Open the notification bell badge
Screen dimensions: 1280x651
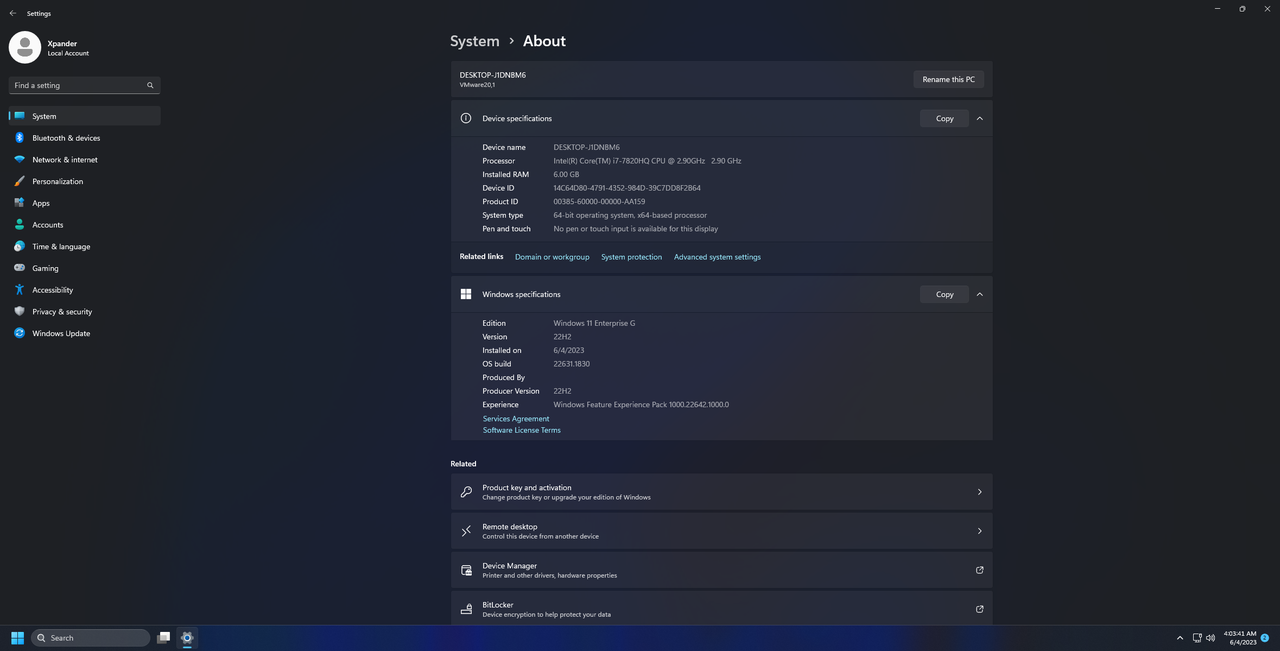point(1265,638)
